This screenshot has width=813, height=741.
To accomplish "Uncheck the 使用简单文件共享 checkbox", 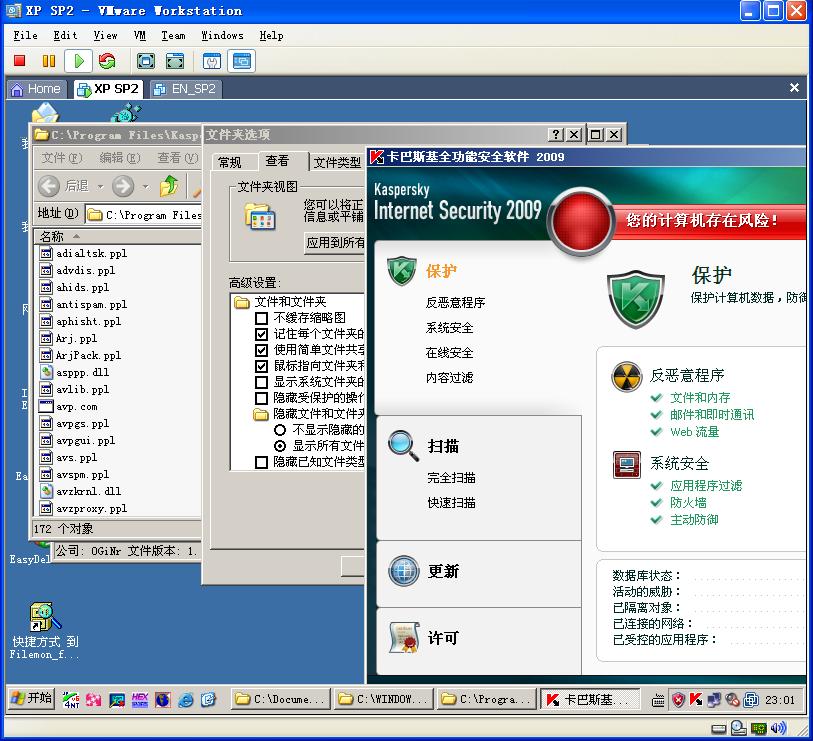I will [261, 350].
